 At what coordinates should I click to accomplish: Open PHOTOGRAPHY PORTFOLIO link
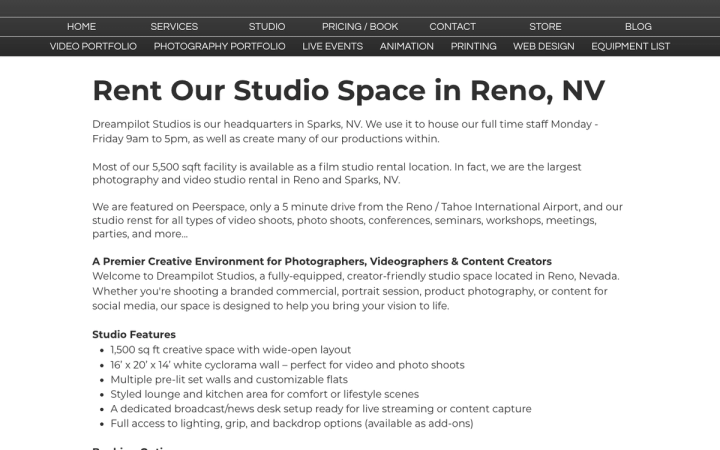(219, 46)
